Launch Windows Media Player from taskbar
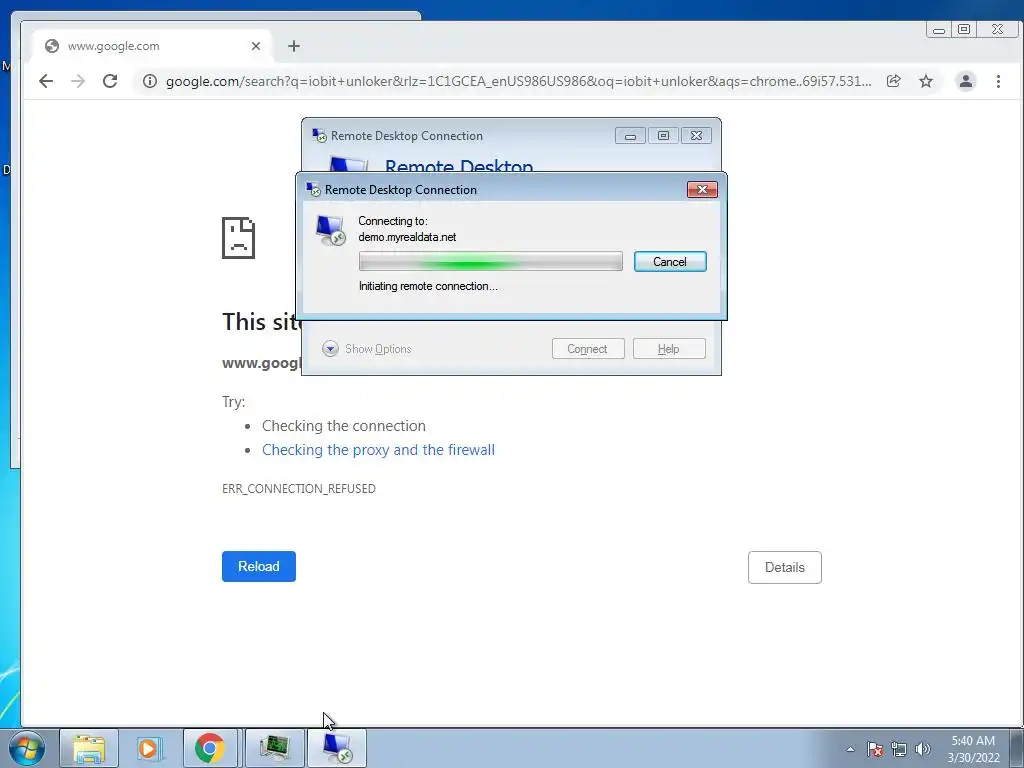 click(x=148, y=748)
